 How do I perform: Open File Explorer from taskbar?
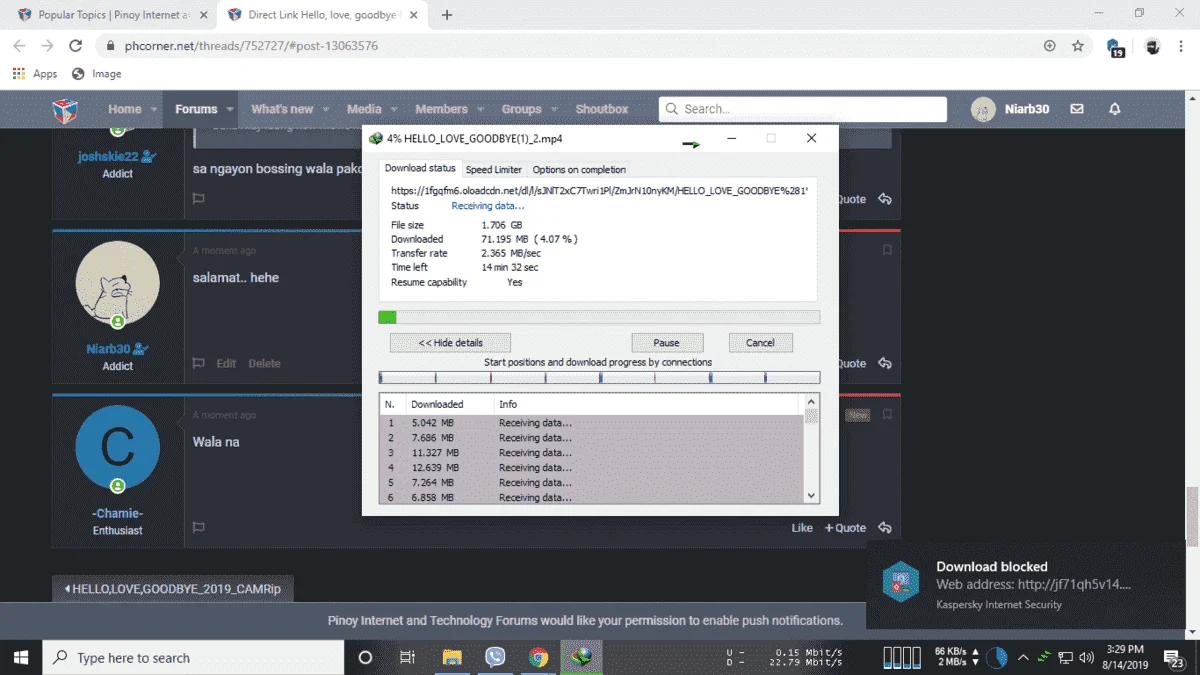(x=452, y=657)
